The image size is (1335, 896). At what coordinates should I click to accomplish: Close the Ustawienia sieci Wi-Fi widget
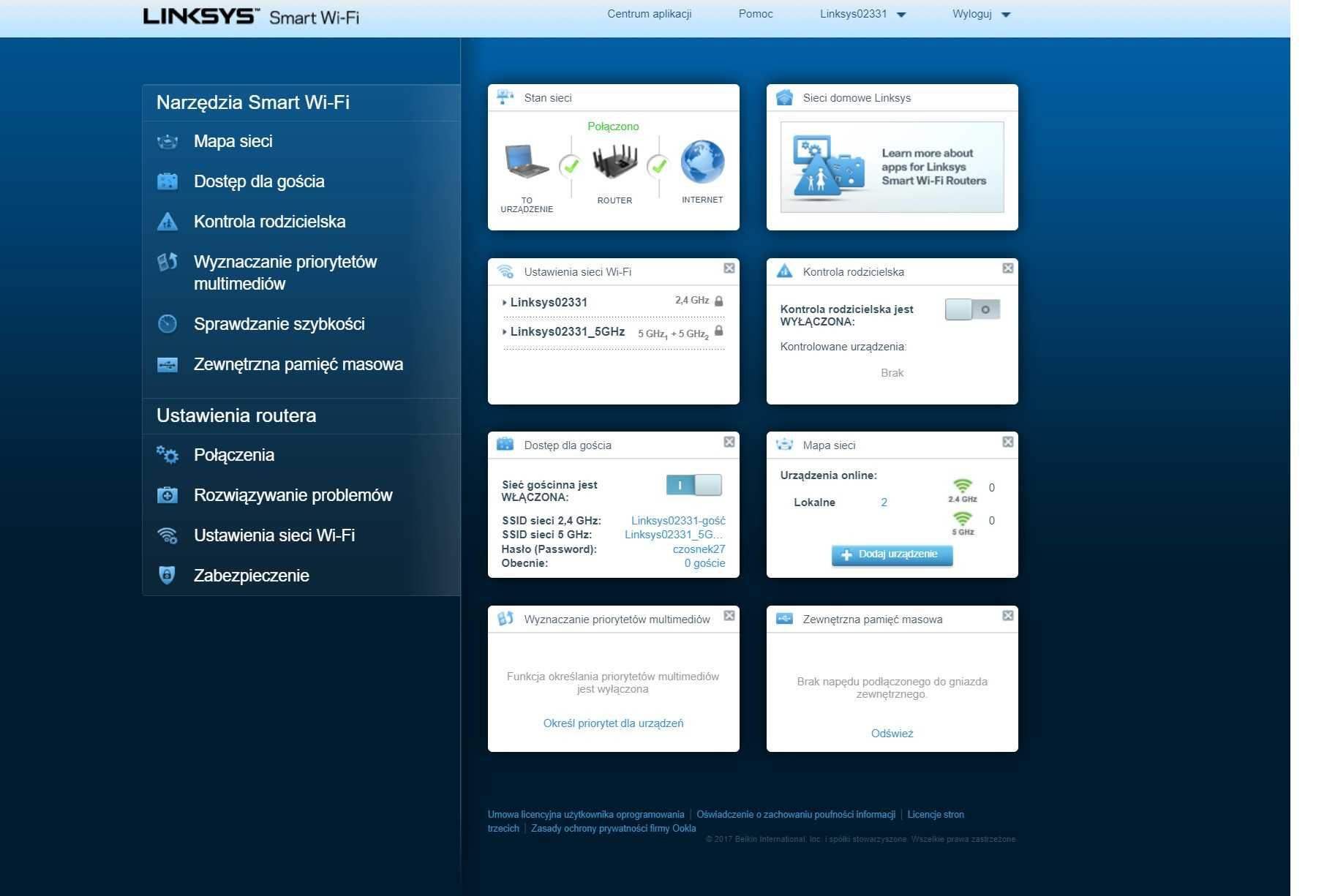[x=729, y=268]
